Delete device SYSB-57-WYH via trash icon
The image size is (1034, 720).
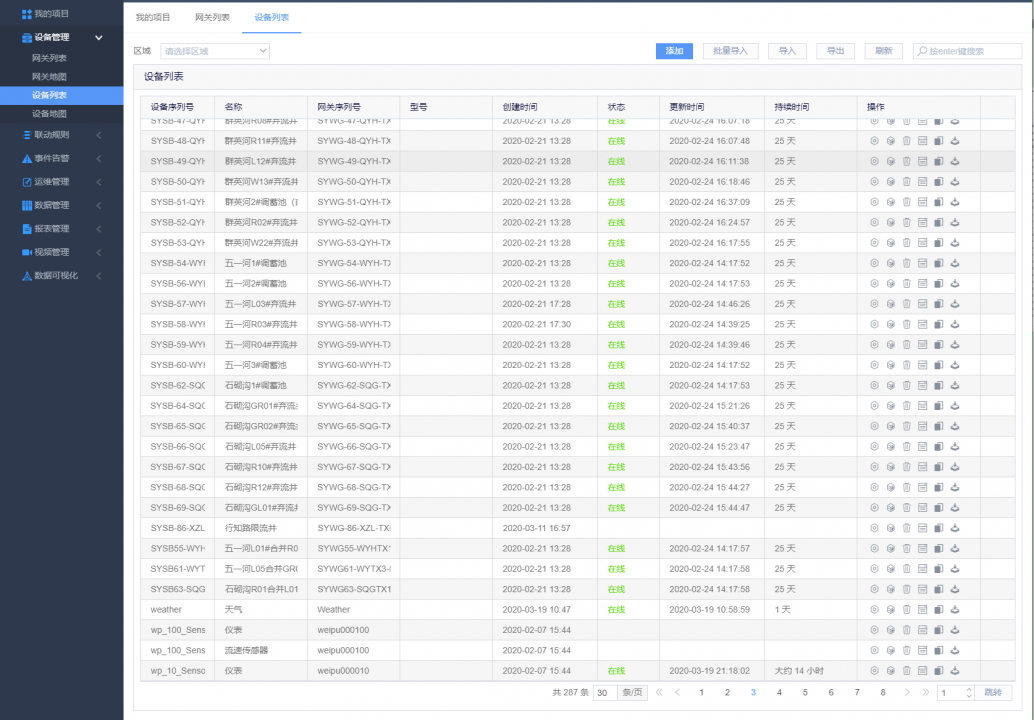coord(907,304)
